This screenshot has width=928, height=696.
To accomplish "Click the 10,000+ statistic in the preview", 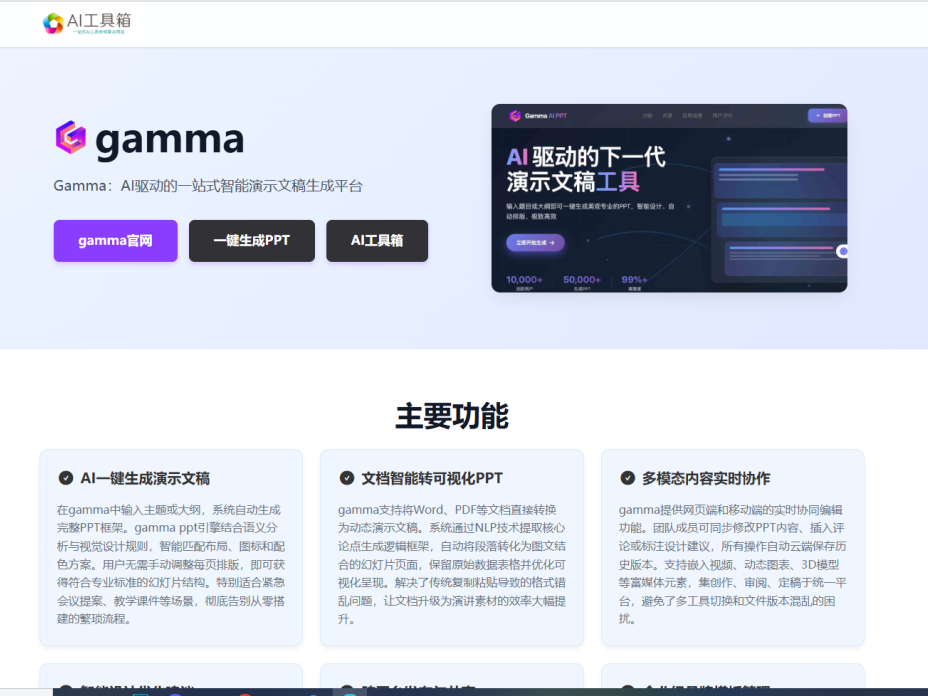I will [x=524, y=280].
